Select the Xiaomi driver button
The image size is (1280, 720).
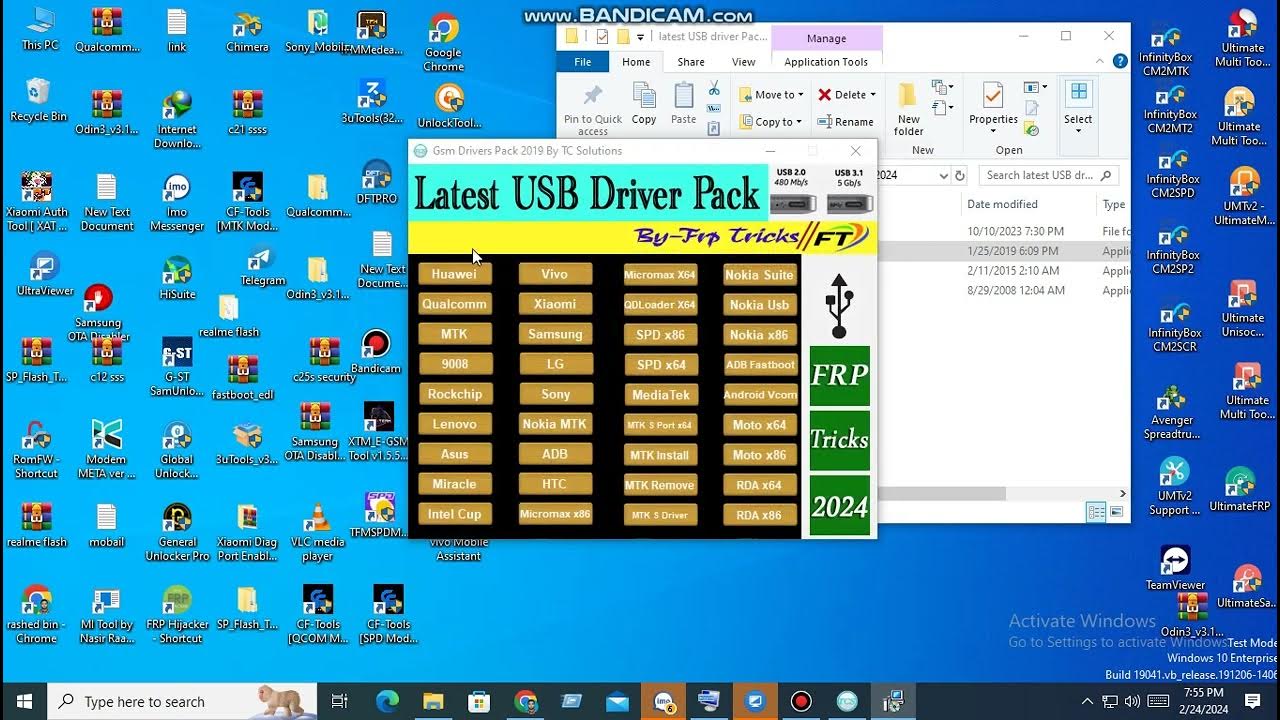pyautogui.click(x=555, y=304)
